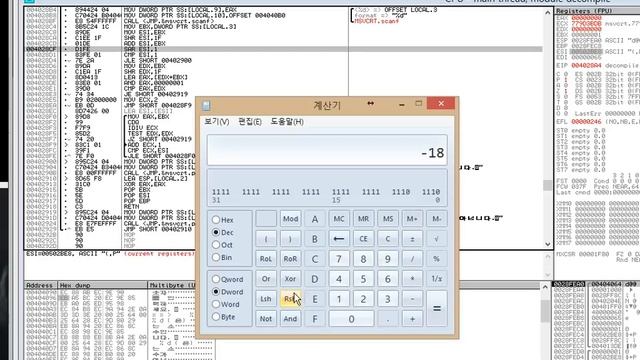Viewport: 640px width, 360px height.
Task: Click the RoL rotate left button
Action: (x=266, y=259)
